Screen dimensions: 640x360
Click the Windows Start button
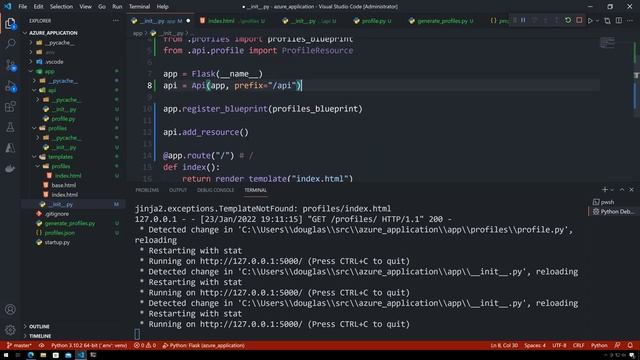pyautogui.click(x=6, y=355)
